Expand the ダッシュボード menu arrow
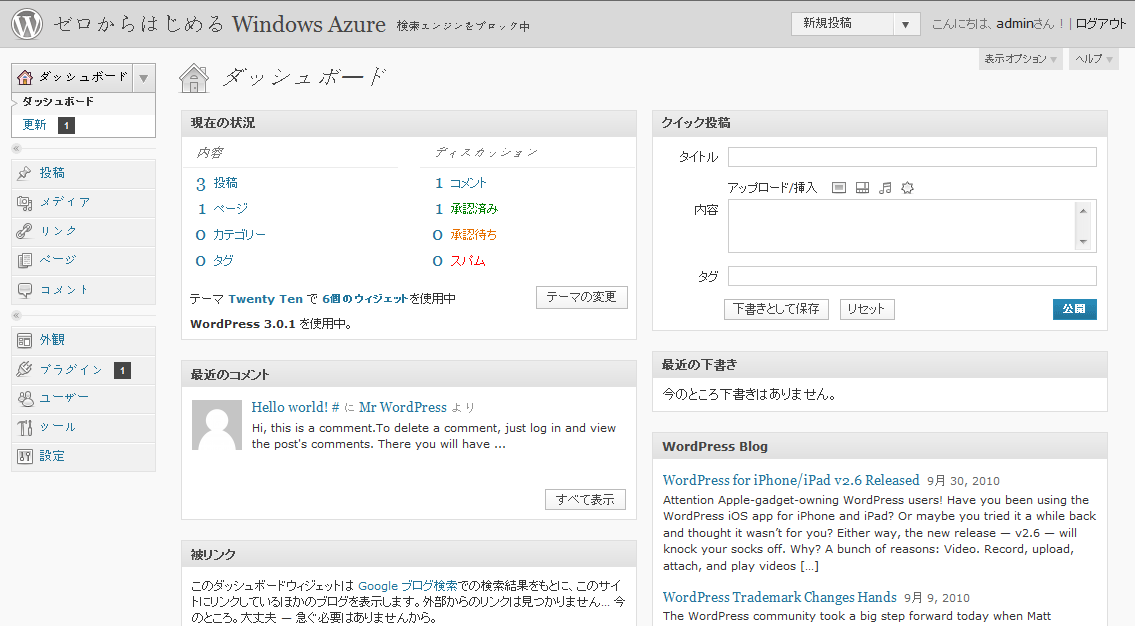The width and height of the screenshot is (1135, 626). 144,78
